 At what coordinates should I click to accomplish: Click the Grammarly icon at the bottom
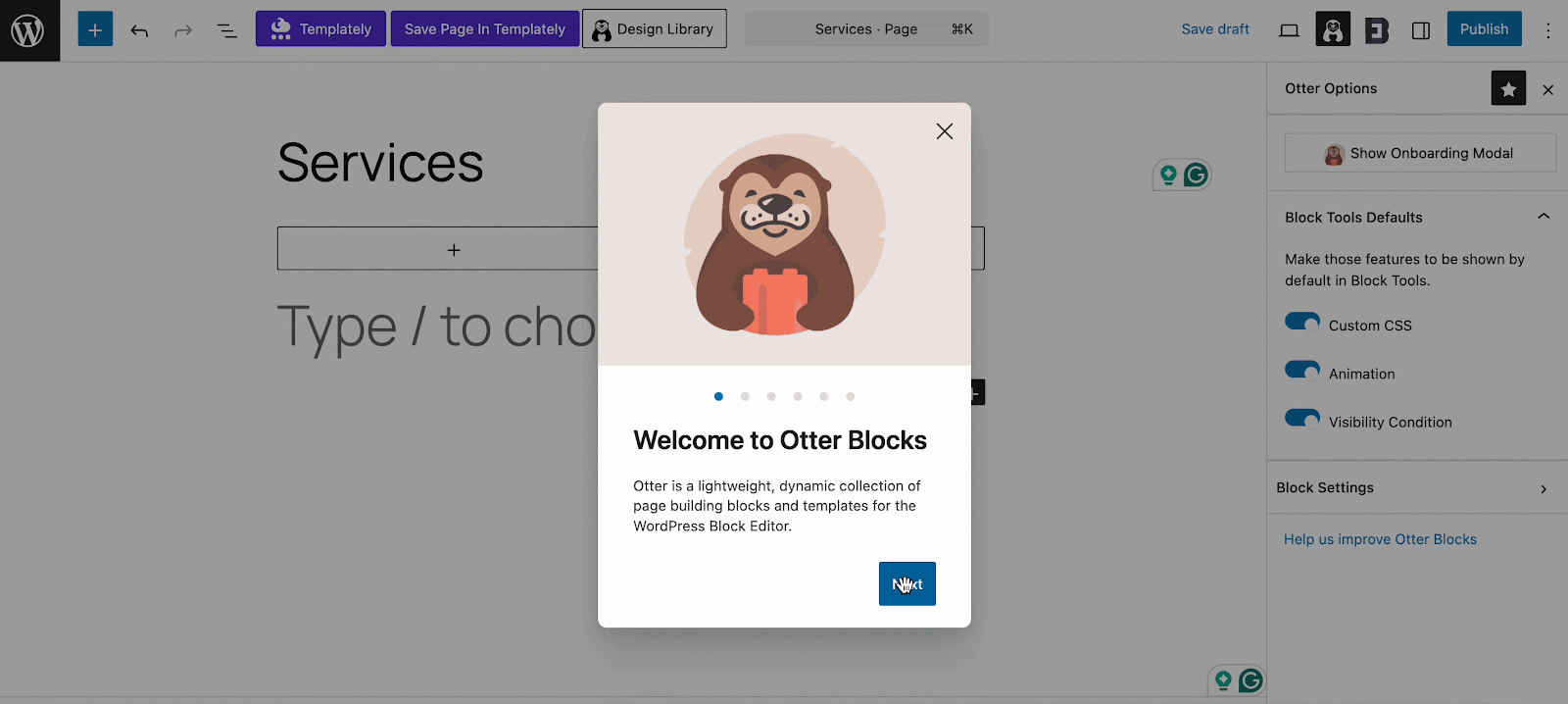tap(1250, 680)
